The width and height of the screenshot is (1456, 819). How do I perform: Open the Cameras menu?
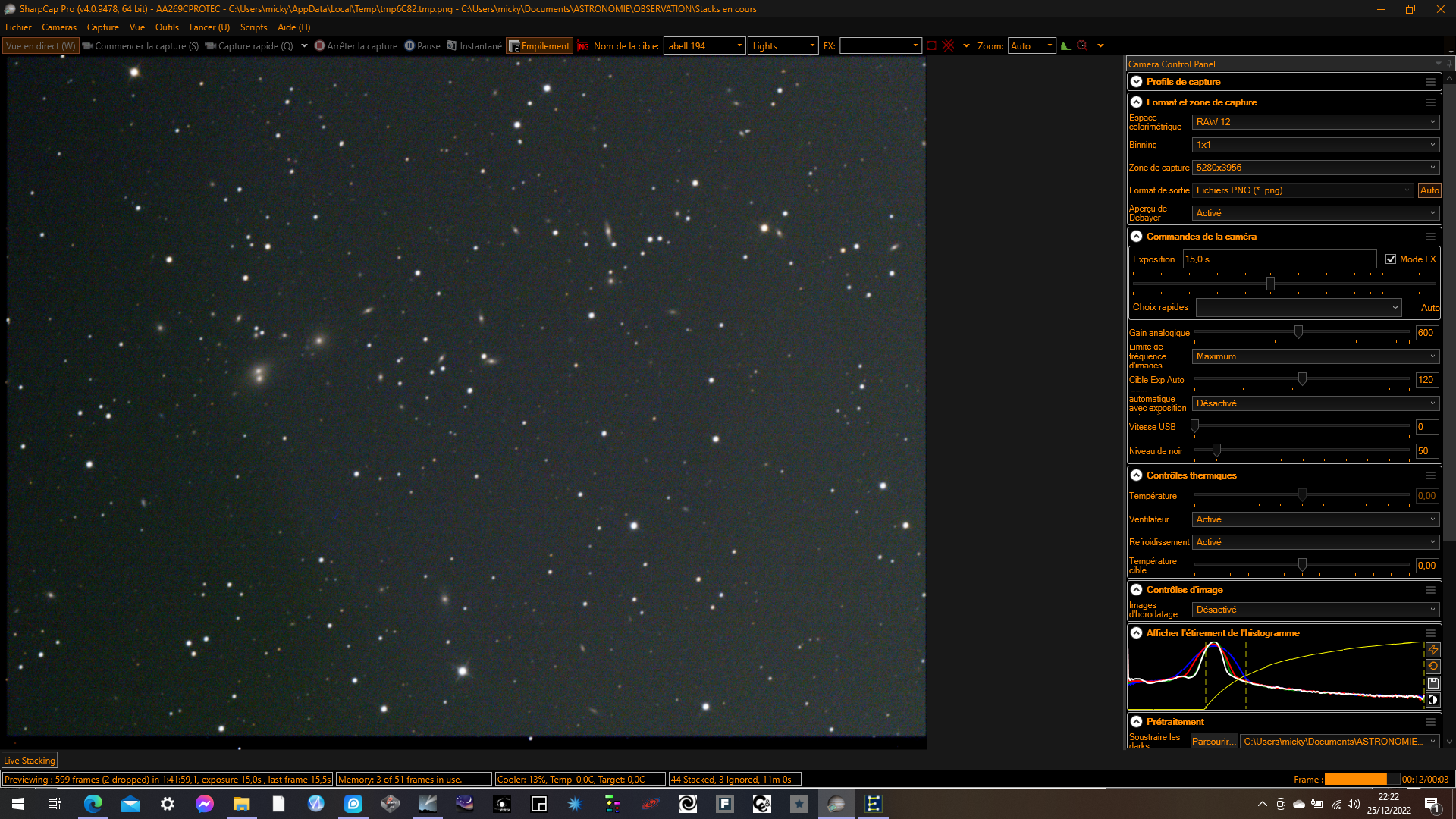(x=59, y=27)
